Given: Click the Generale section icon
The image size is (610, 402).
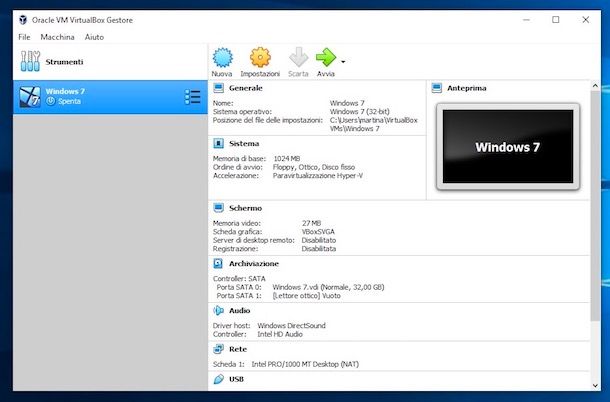Looking at the screenshot, I should 219,88.
